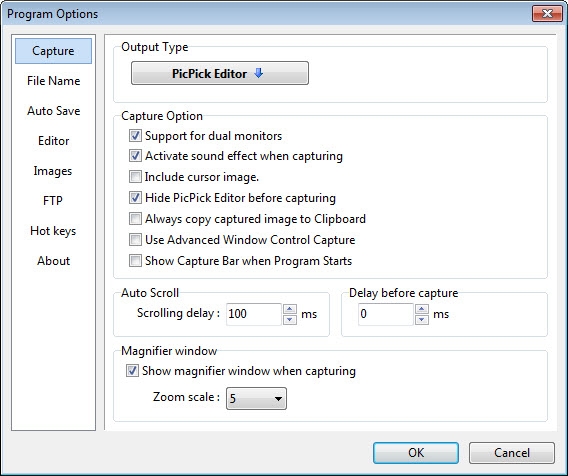Click the Scrolling delay input field

point(254,314)
